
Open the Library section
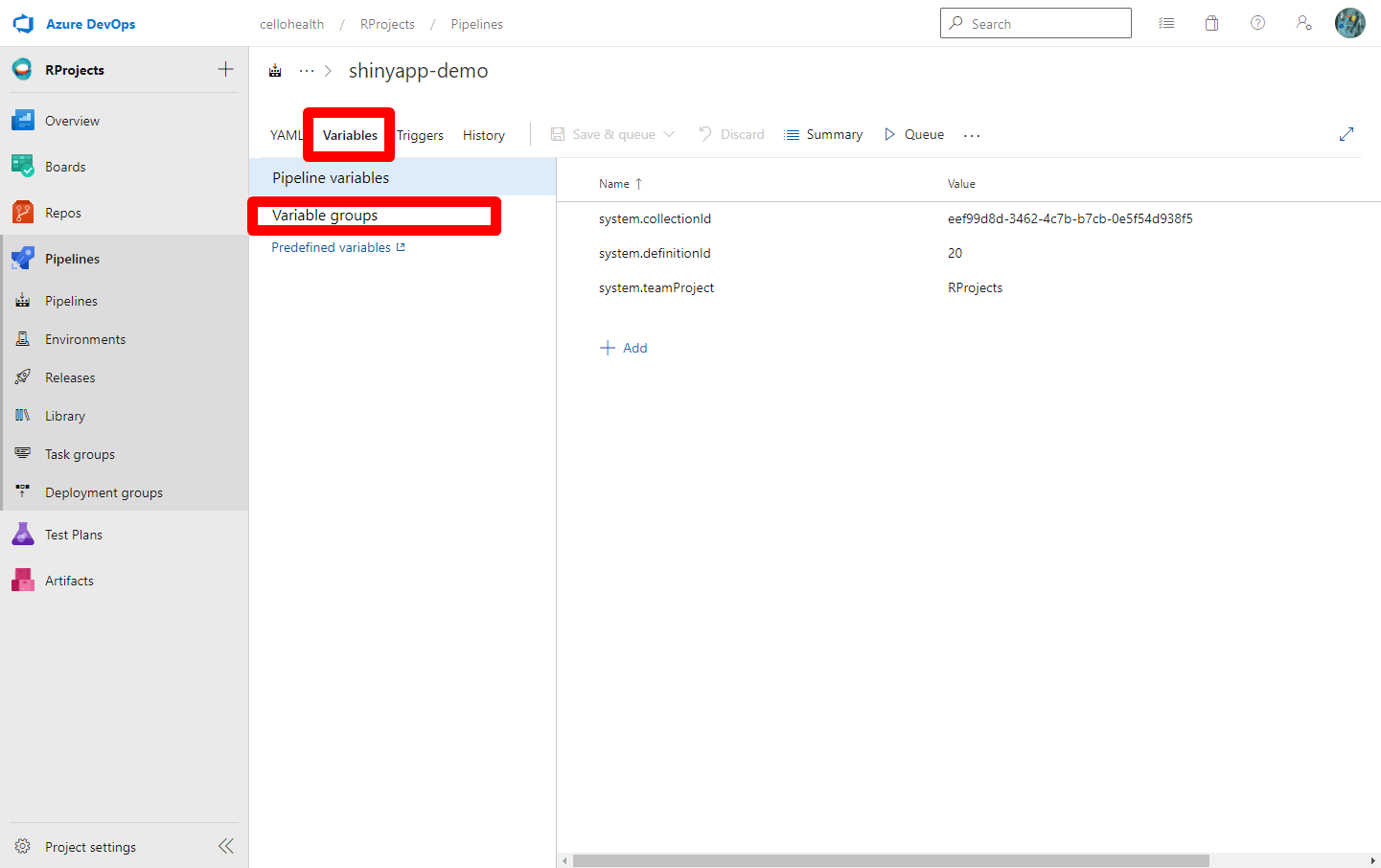(65, 415)
